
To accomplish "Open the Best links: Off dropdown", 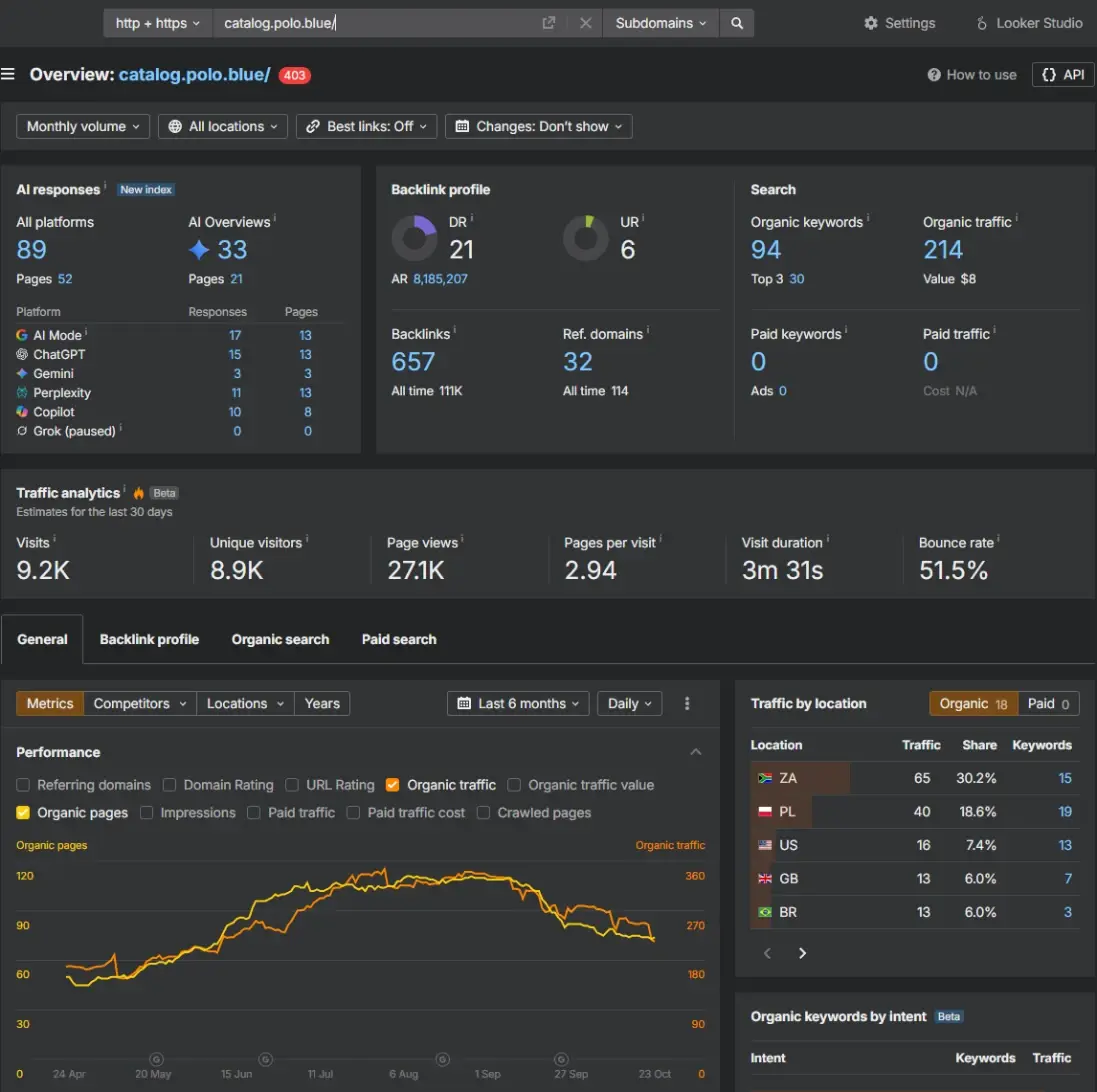I will (x=367, y=127).
